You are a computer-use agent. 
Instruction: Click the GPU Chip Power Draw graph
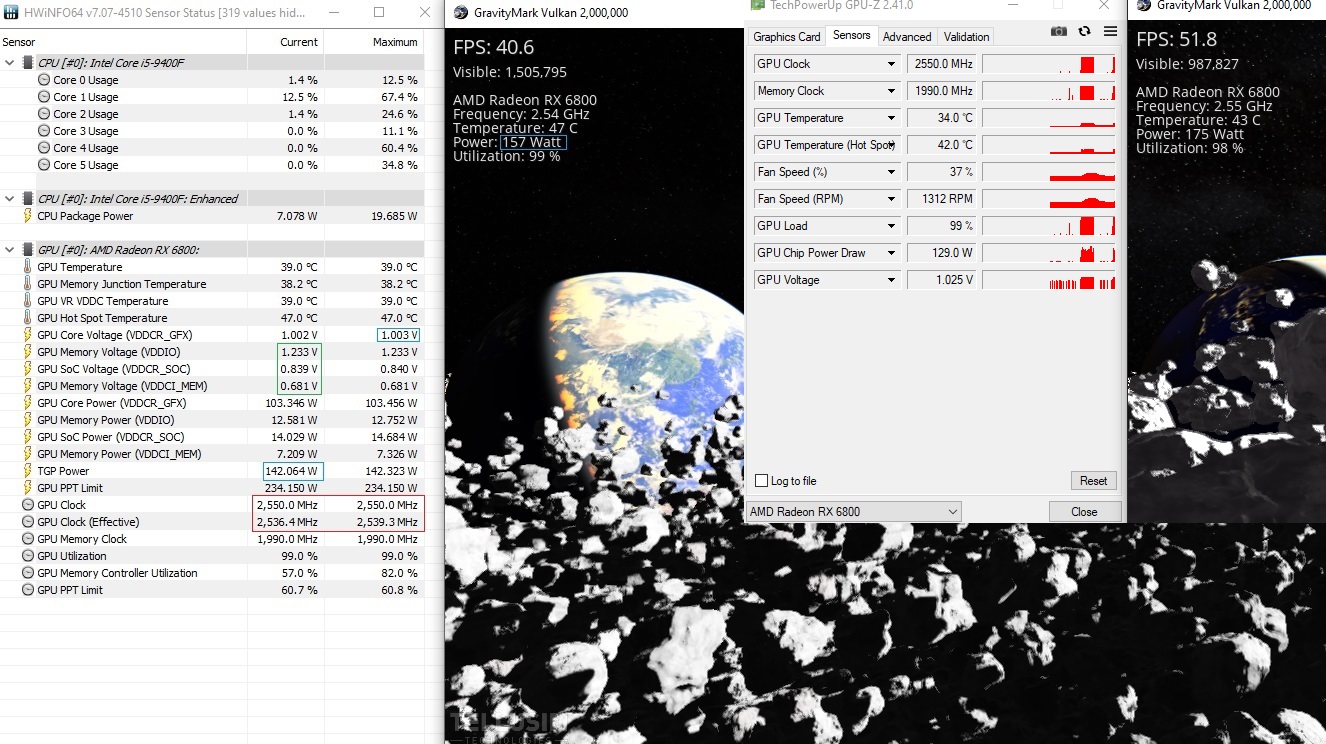coord(1049,253)
